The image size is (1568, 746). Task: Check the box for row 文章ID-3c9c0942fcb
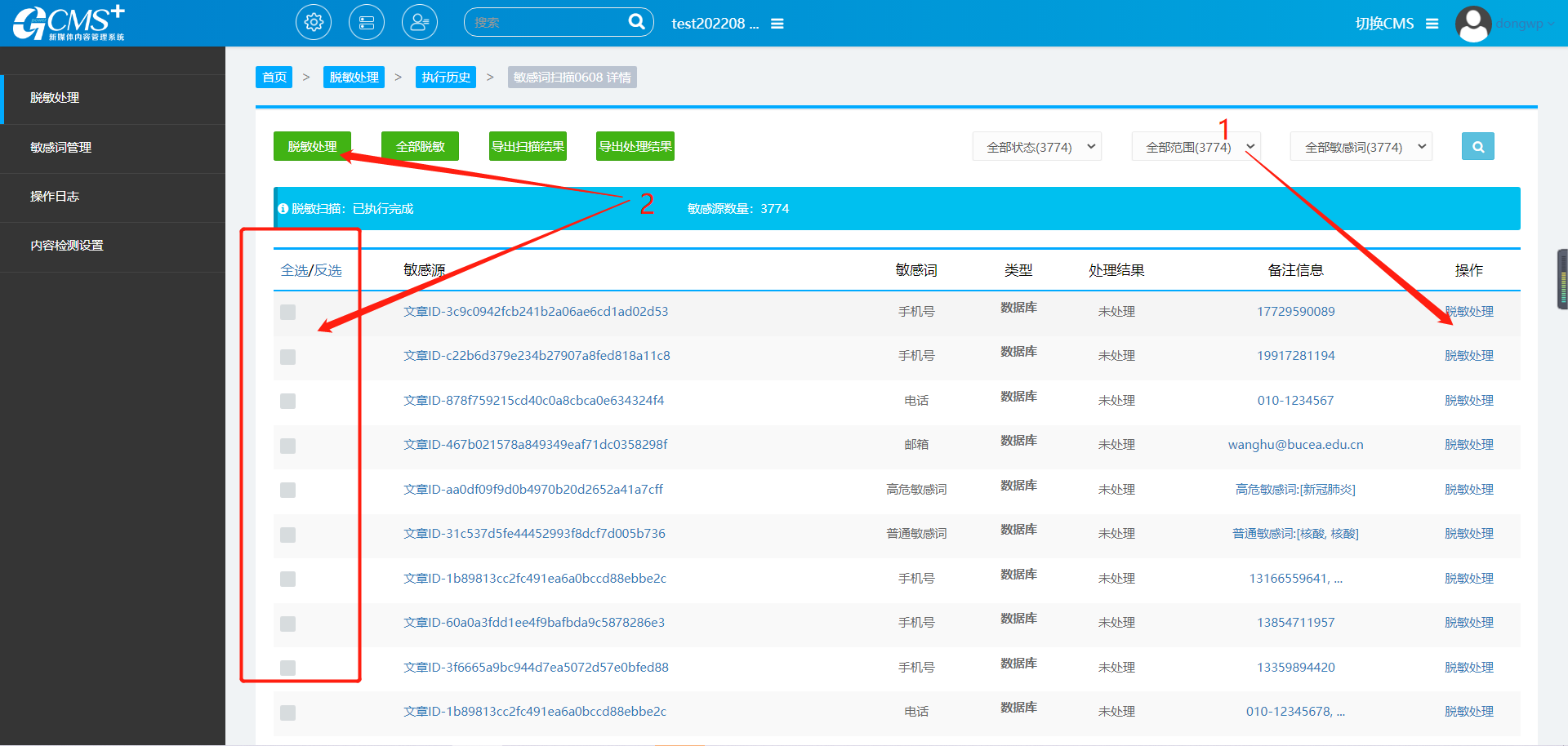(287, 312)
